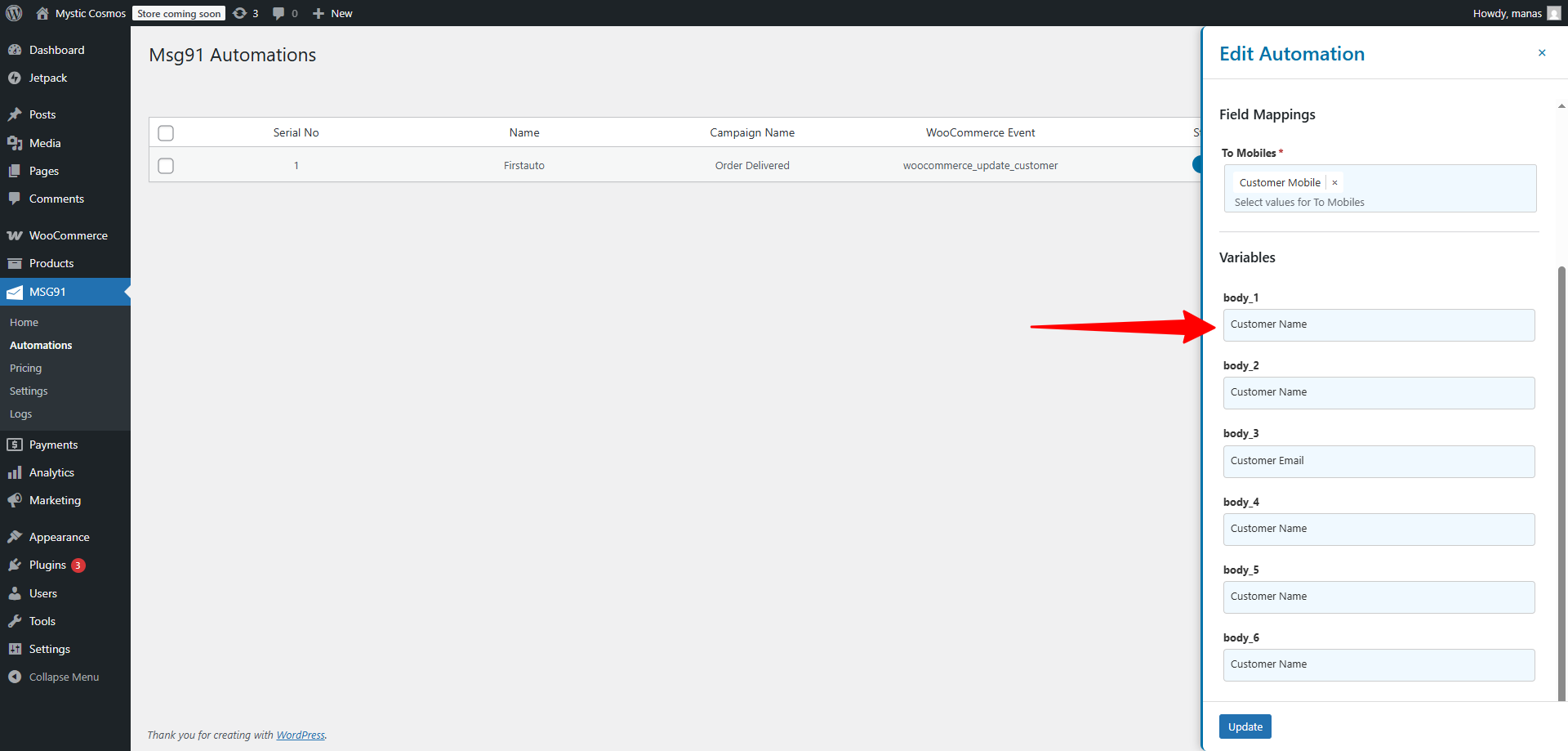Click the Store coming soon badge
1568x751 pixels.
(179, 13)
